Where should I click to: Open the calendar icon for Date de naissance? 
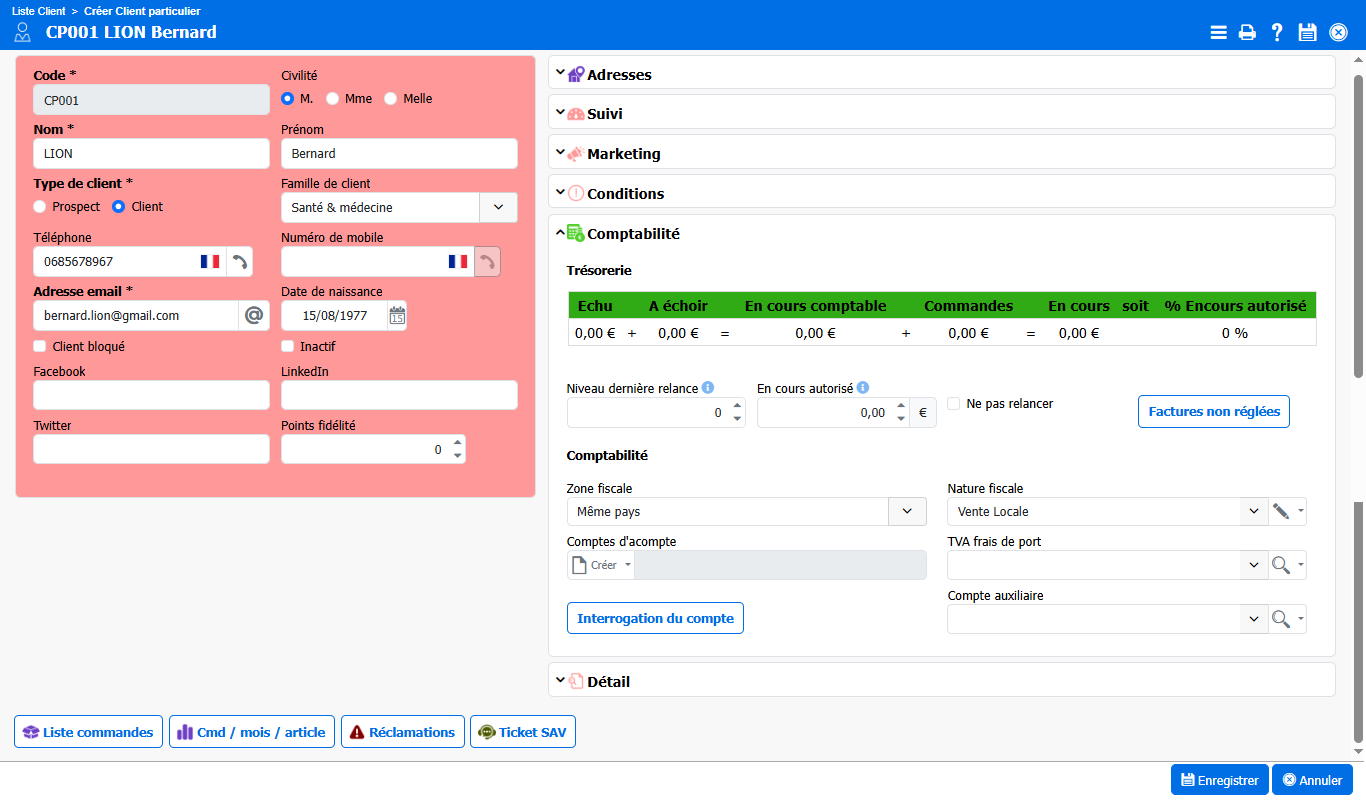(x=397, y=316)
